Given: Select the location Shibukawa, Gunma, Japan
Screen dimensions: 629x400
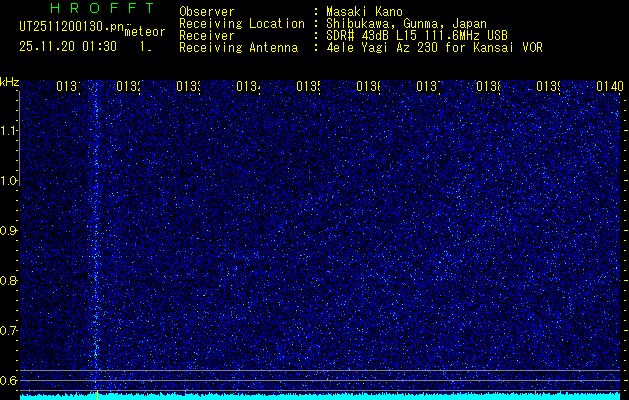Looking at the screenshot, I should 406,24.
